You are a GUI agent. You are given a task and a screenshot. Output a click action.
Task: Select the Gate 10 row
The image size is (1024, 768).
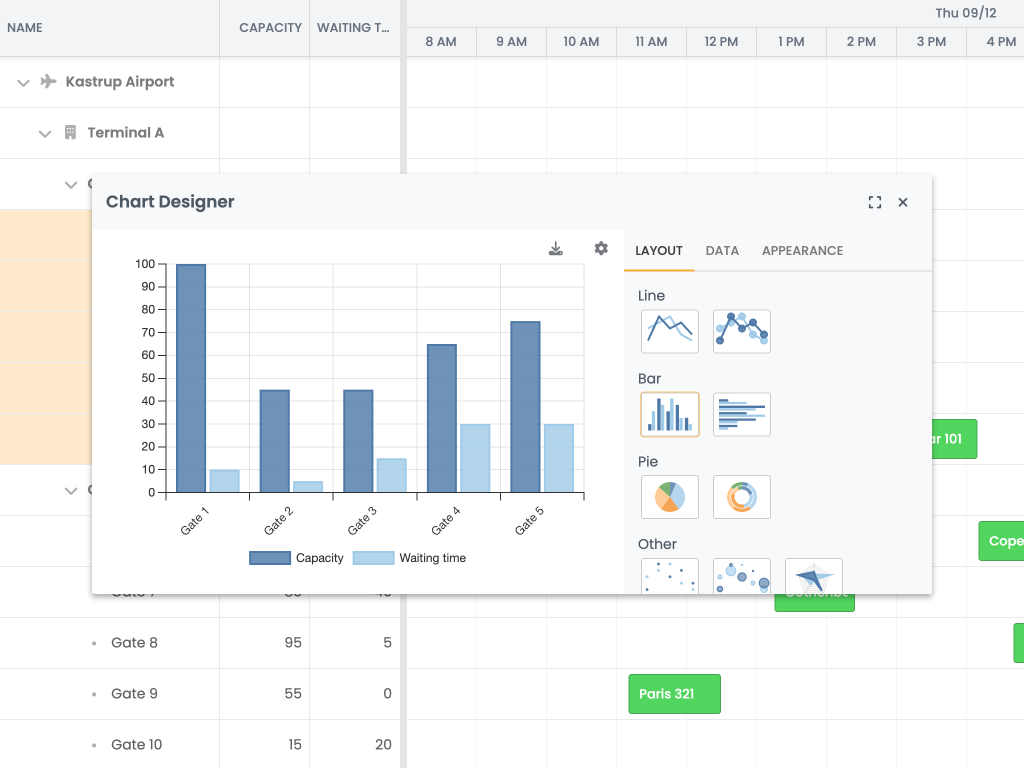(x=200, y=744)
